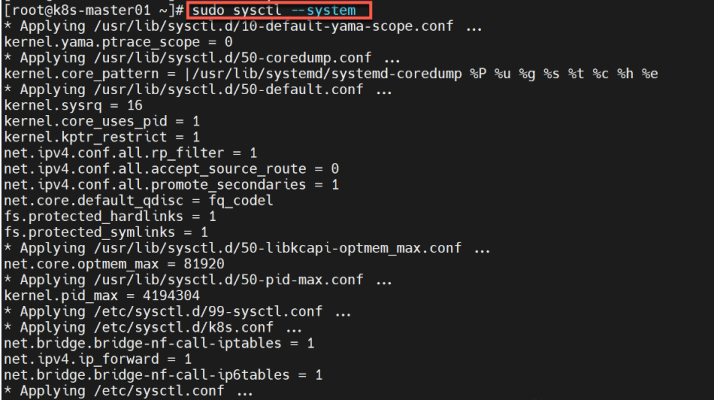Click the /etc/sysctl.d/k8s.conf applying line
Viewport: 714px width, 400px height.
click(153, 327)
